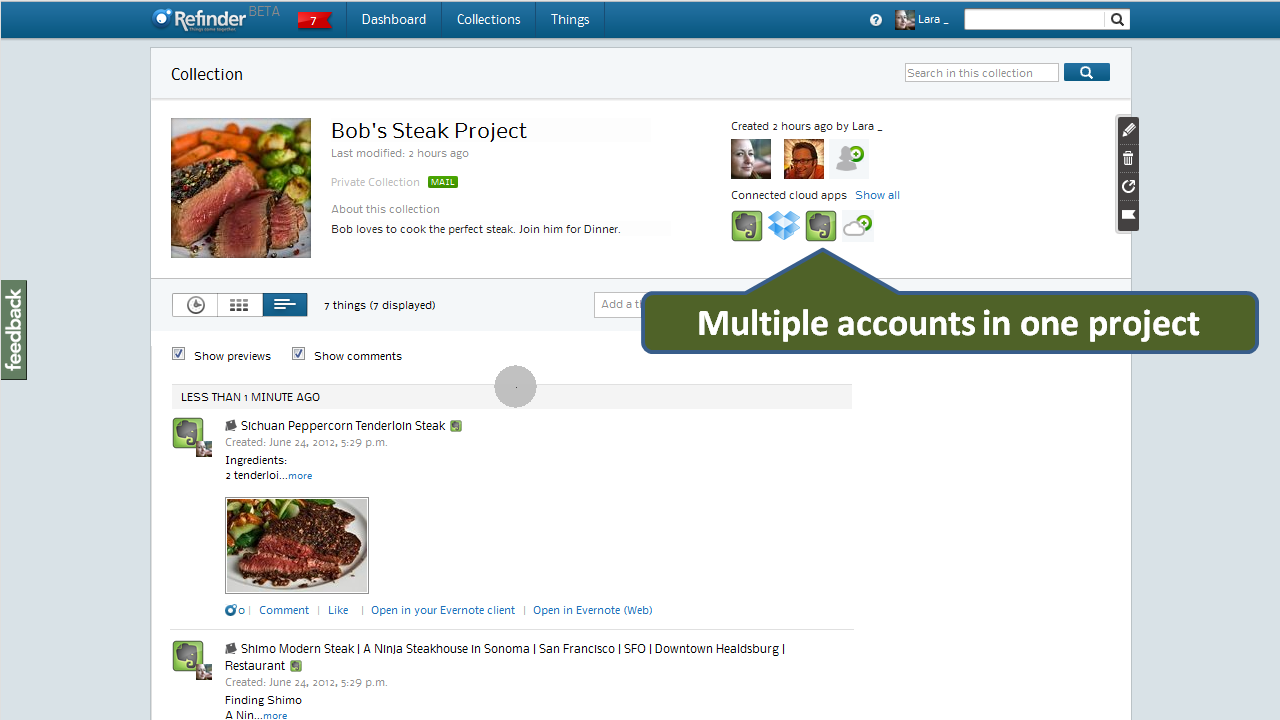
Task: Open help question mark icon in header
Action: coord(876,20)
